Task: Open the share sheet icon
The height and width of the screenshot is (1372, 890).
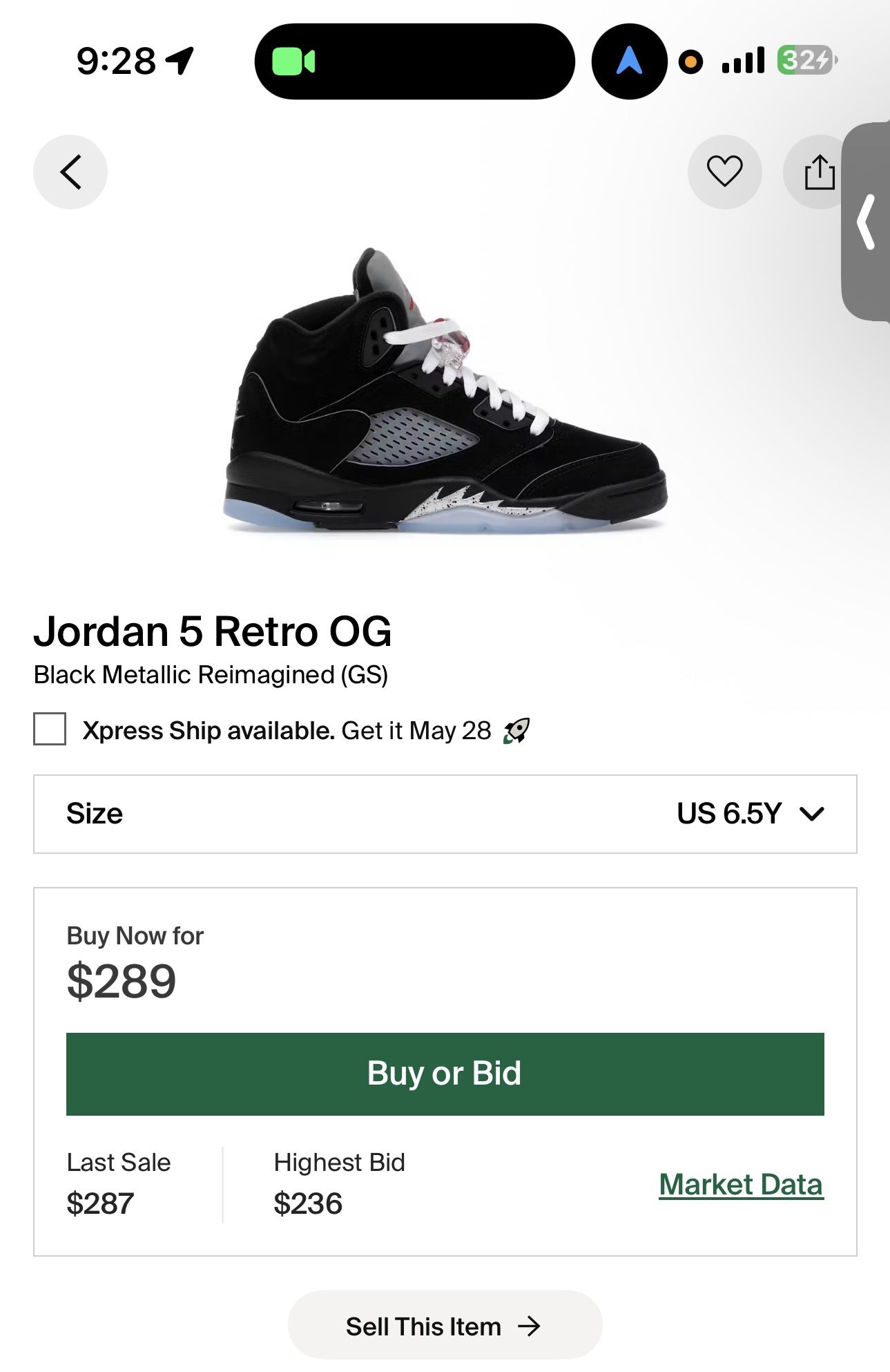Action: click(819, 172)
